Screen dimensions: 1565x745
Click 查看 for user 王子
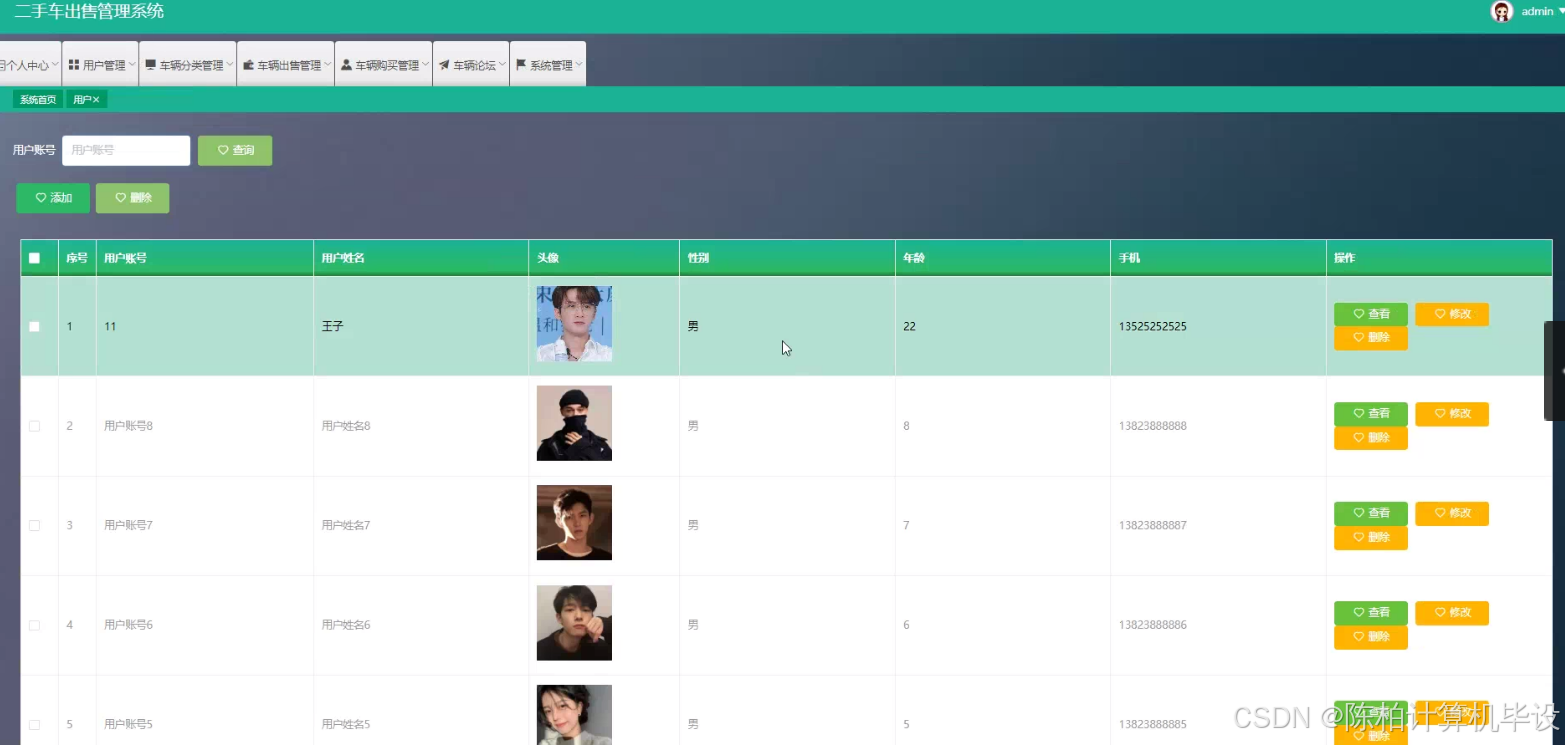[x=1371, y=314]
